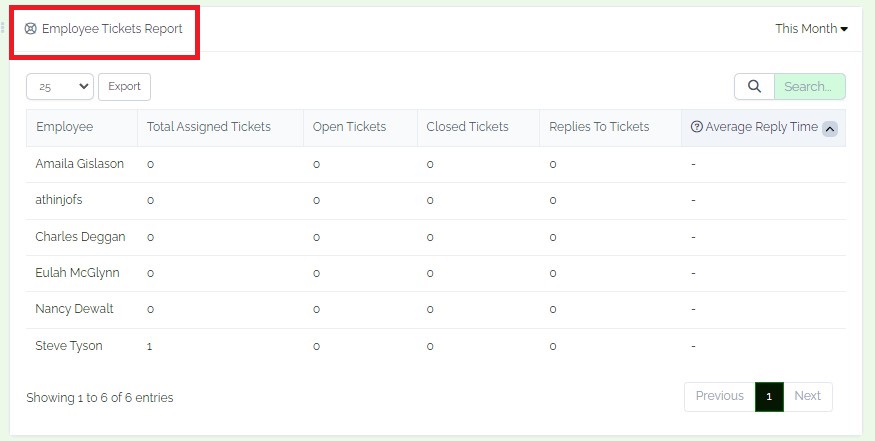Click the lifebuoy icon beside Employee Tickets Report
This screenshot has width=875, height=441.
tap(31, 28)
